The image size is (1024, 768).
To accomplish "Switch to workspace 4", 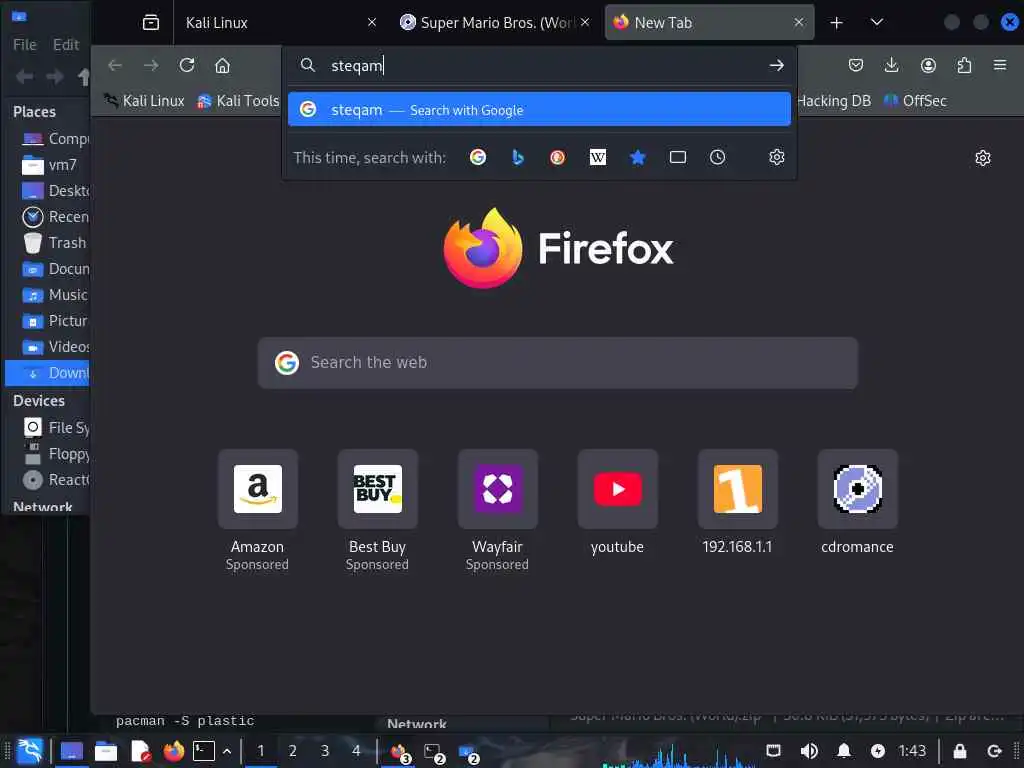I will [356, 751].
